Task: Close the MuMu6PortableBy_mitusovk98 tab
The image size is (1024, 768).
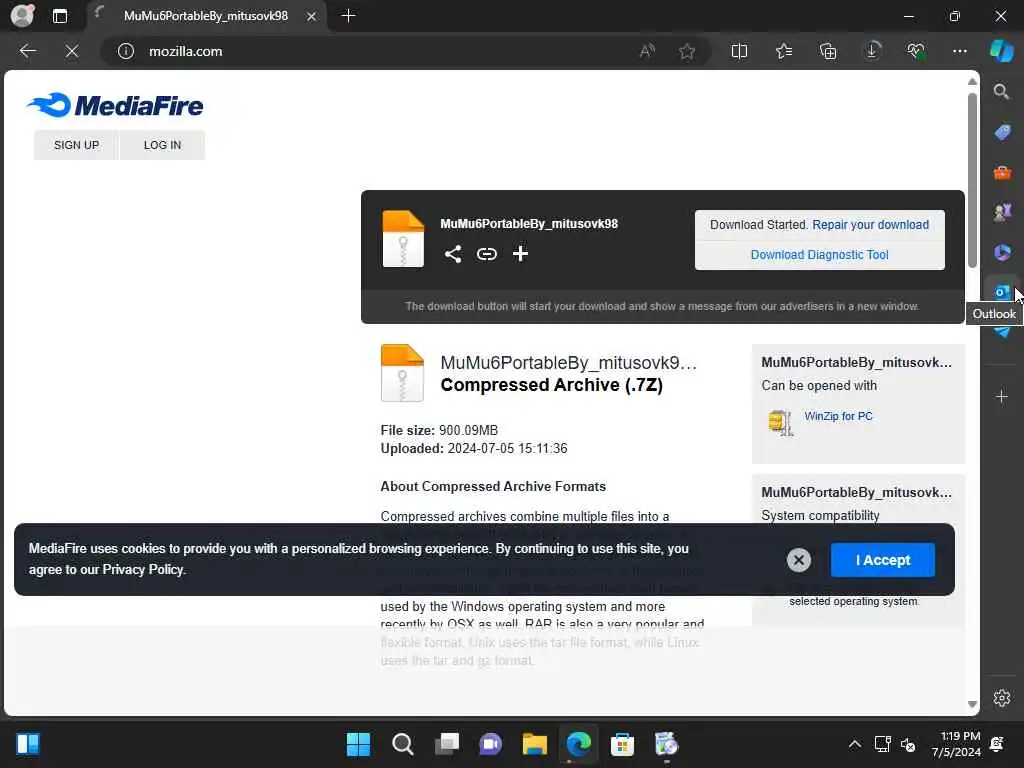Action: coord(312,16)
